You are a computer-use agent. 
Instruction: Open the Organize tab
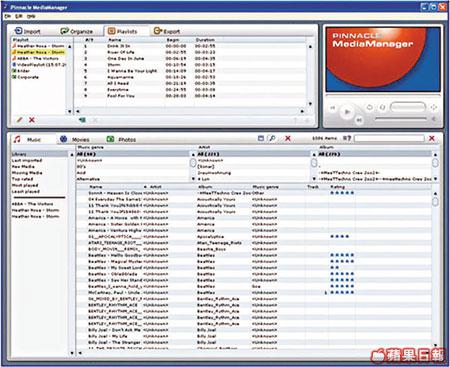pos(77,31)
